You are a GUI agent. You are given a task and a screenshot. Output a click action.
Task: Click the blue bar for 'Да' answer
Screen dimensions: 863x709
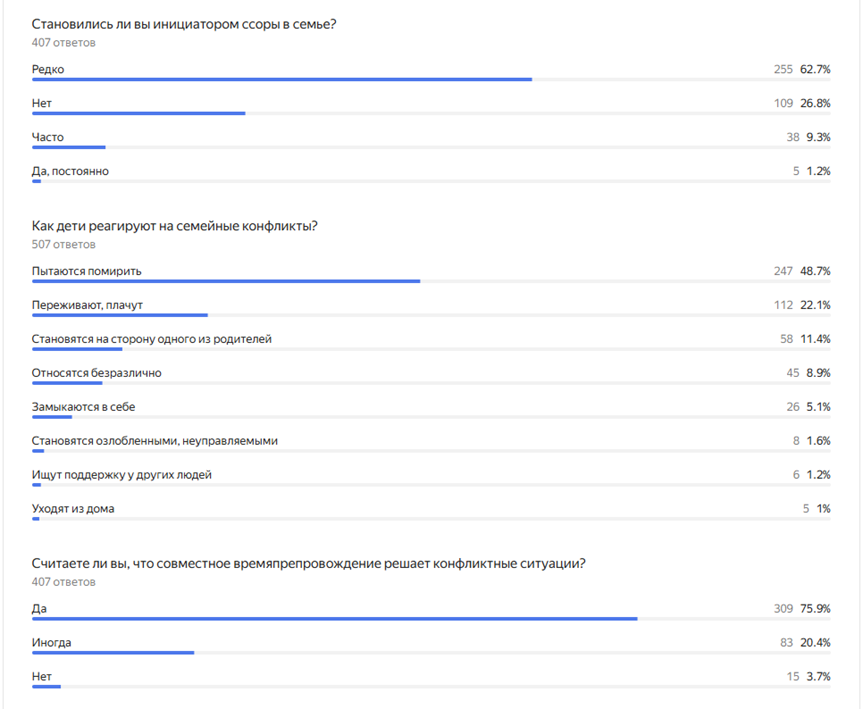(x=335, y=619)
